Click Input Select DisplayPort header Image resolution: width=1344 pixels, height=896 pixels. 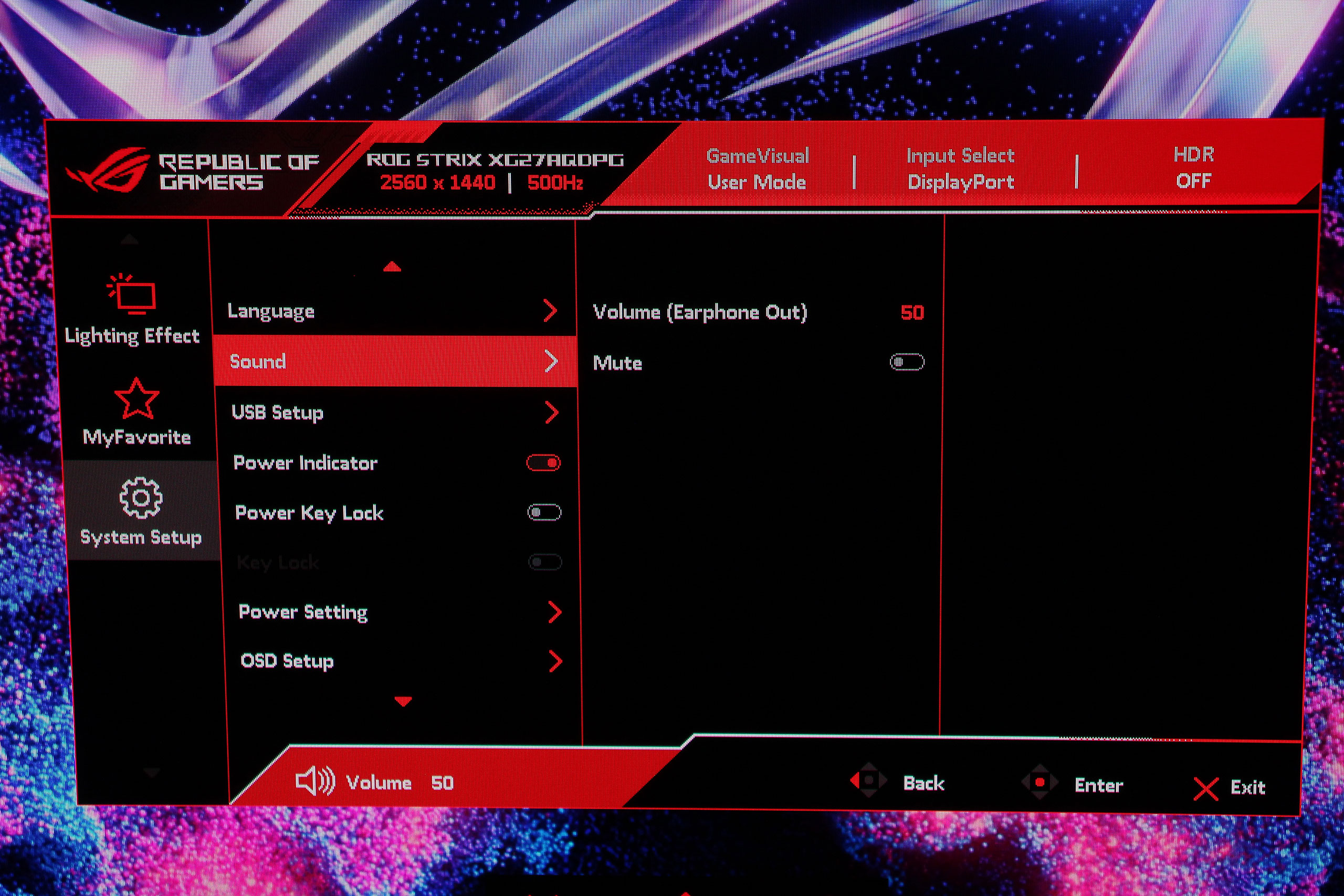[961, 168]
